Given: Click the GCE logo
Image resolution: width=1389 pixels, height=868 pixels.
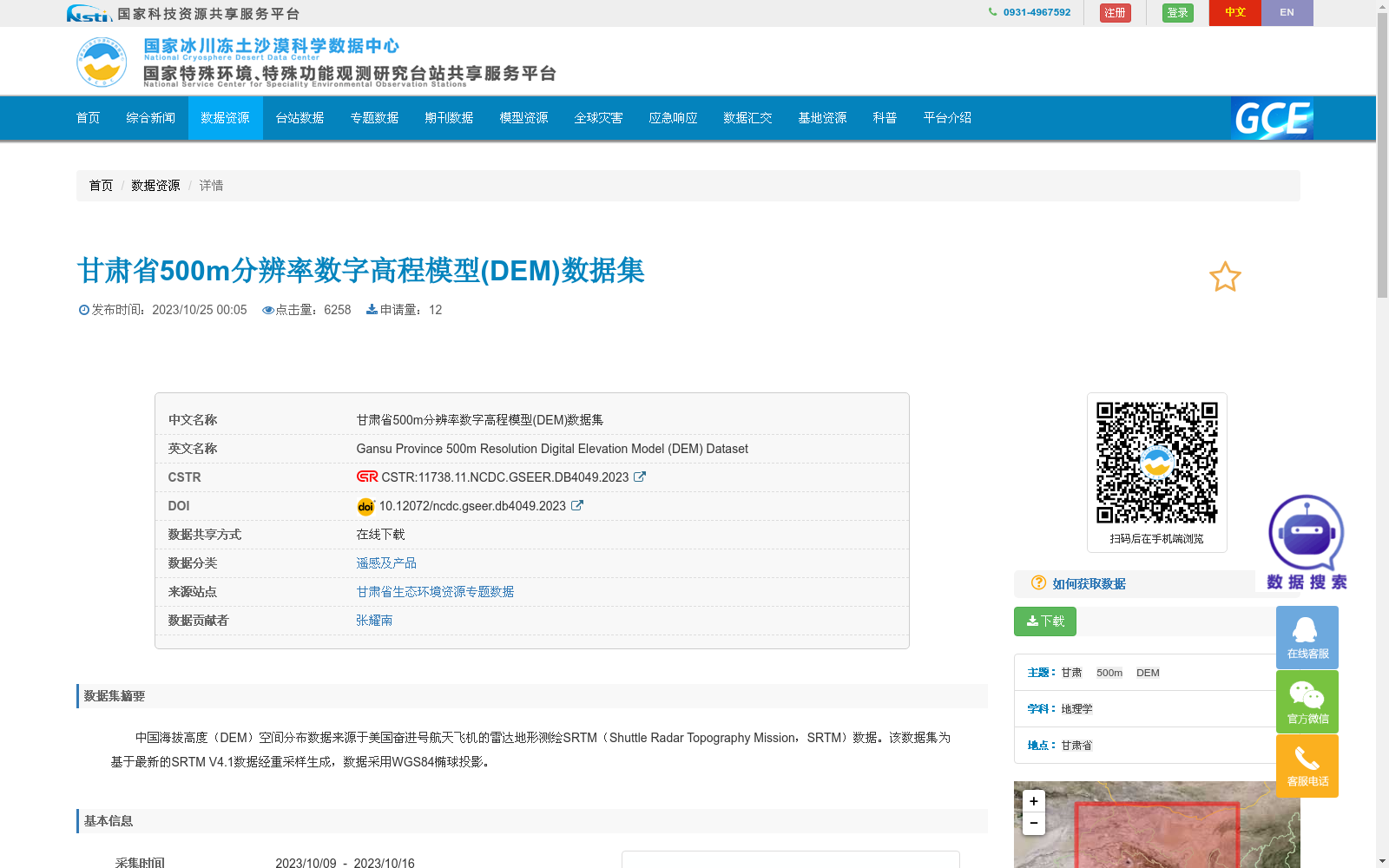Looking at the screenshot, I should (1272, 119).
